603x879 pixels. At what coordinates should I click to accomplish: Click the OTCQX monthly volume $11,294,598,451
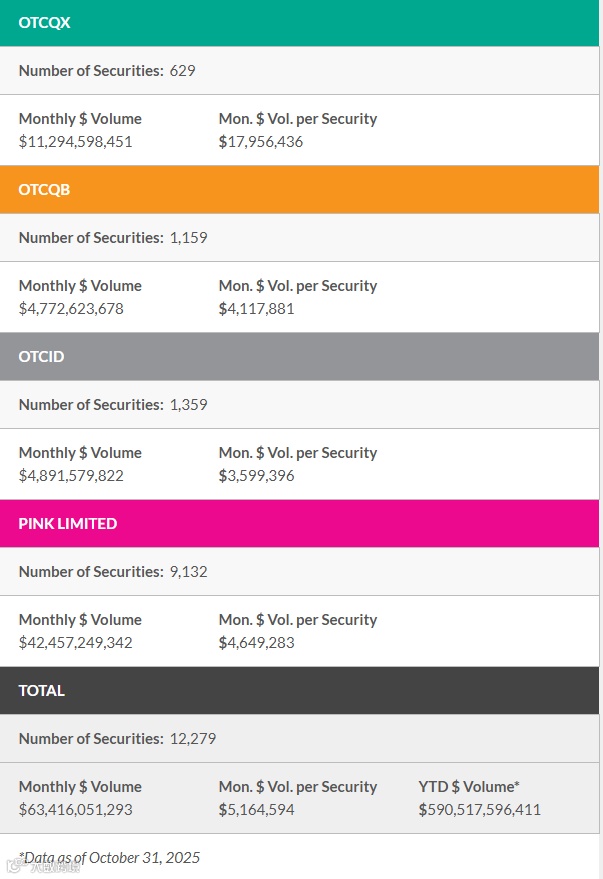tap(76, 142)
